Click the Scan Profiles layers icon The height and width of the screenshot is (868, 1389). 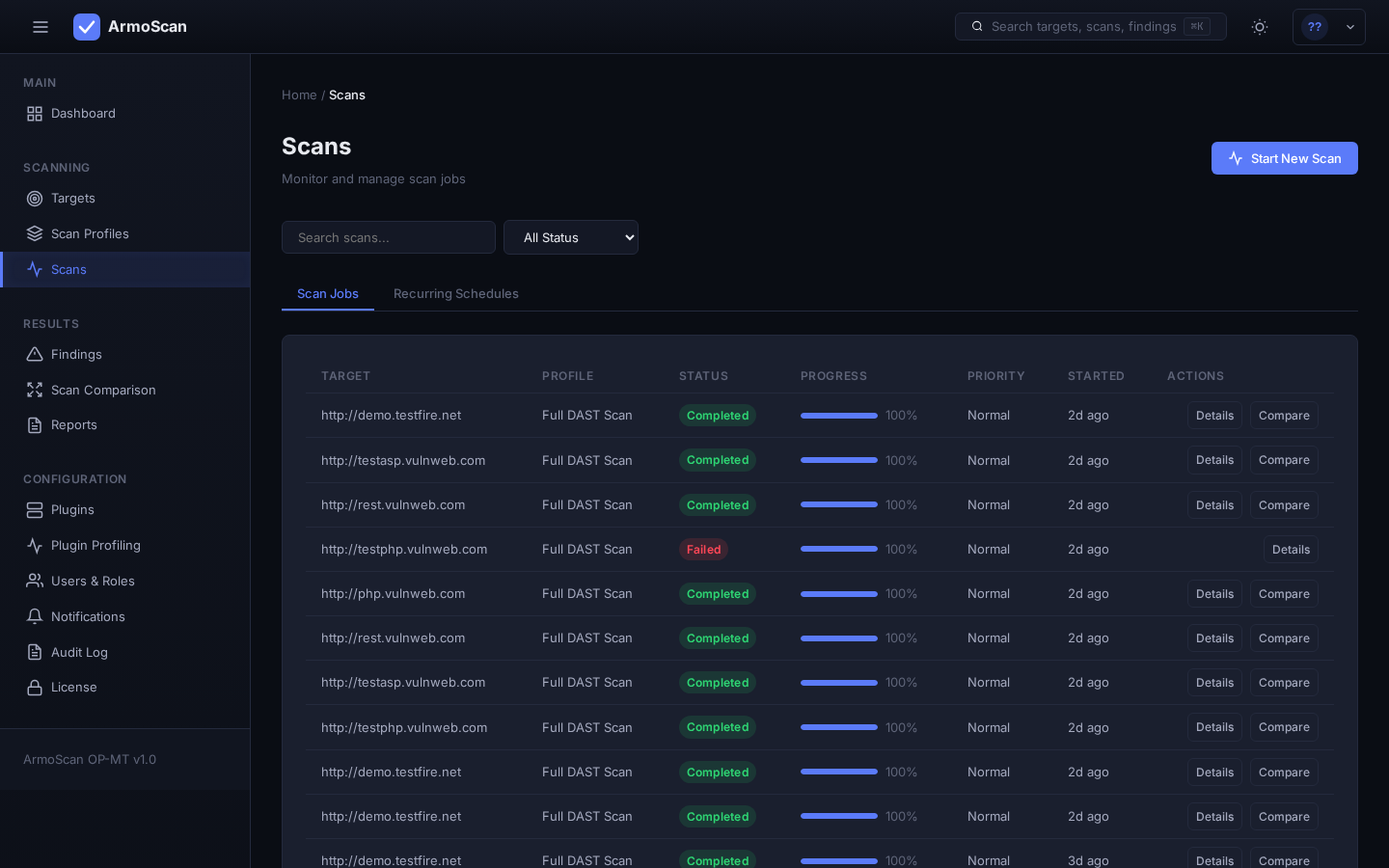[35, 233]
